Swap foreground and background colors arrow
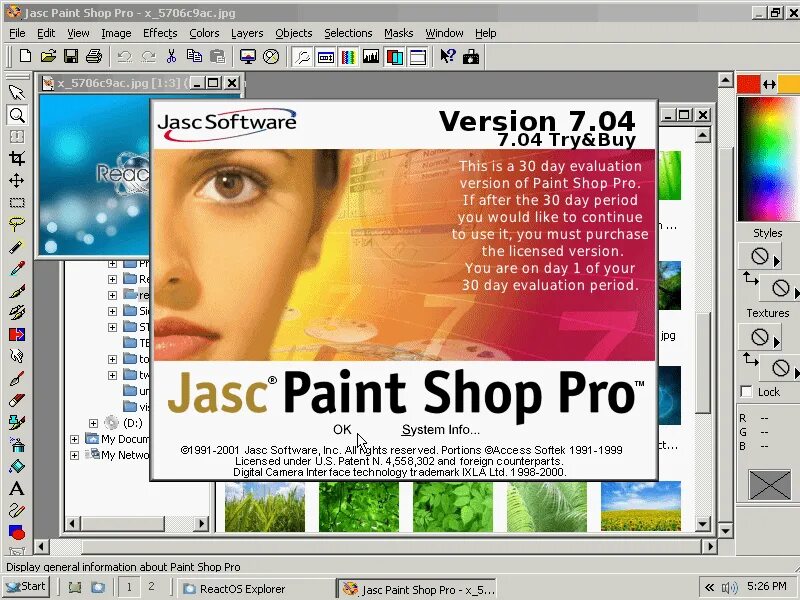Viewport: 800px width, 600px height. tap(769, 84)
